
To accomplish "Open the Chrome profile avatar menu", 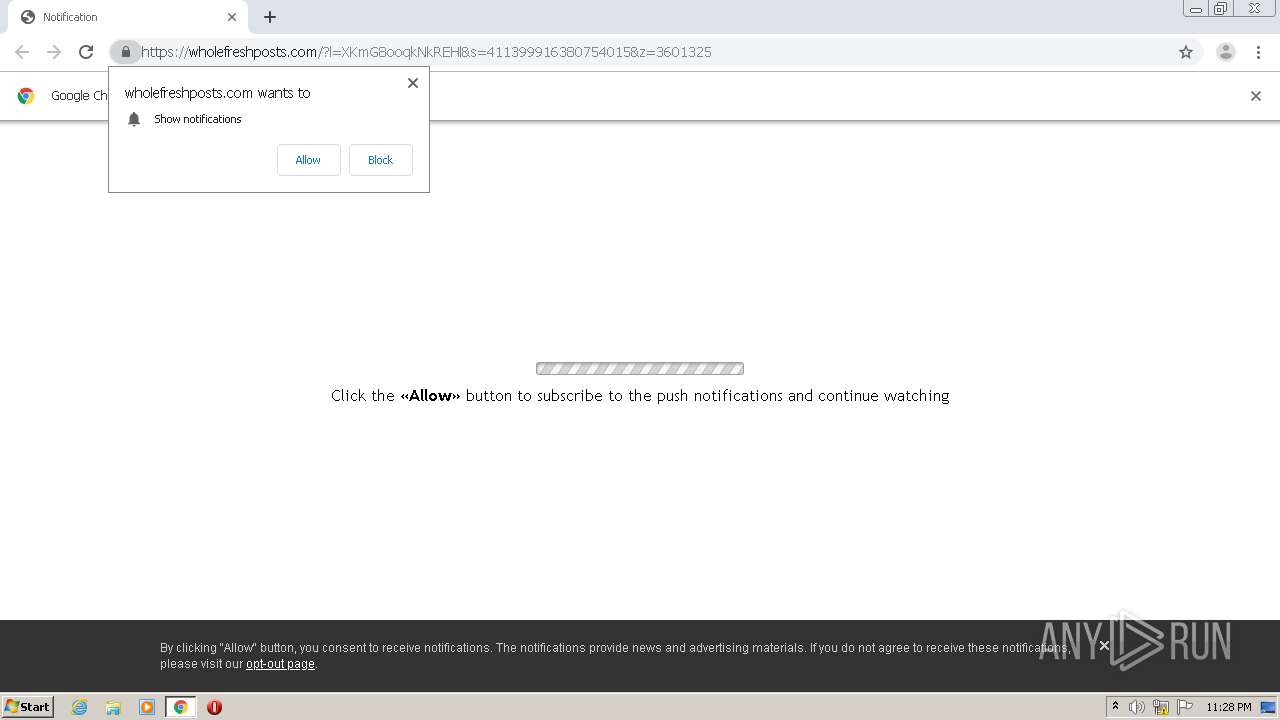I will (x=1226, y=52).
